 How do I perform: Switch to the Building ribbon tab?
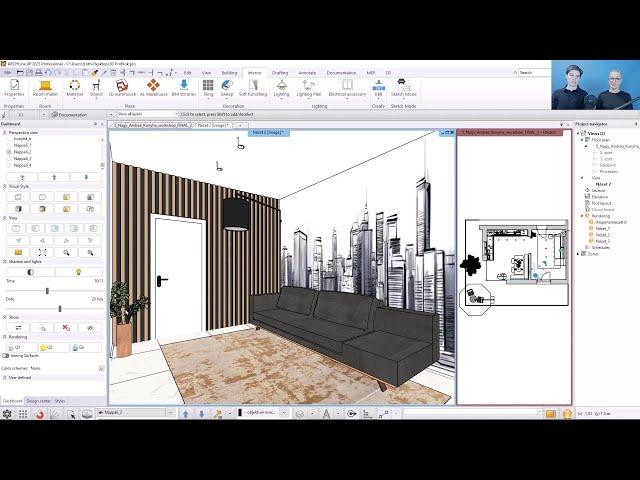tap(229, 73)
